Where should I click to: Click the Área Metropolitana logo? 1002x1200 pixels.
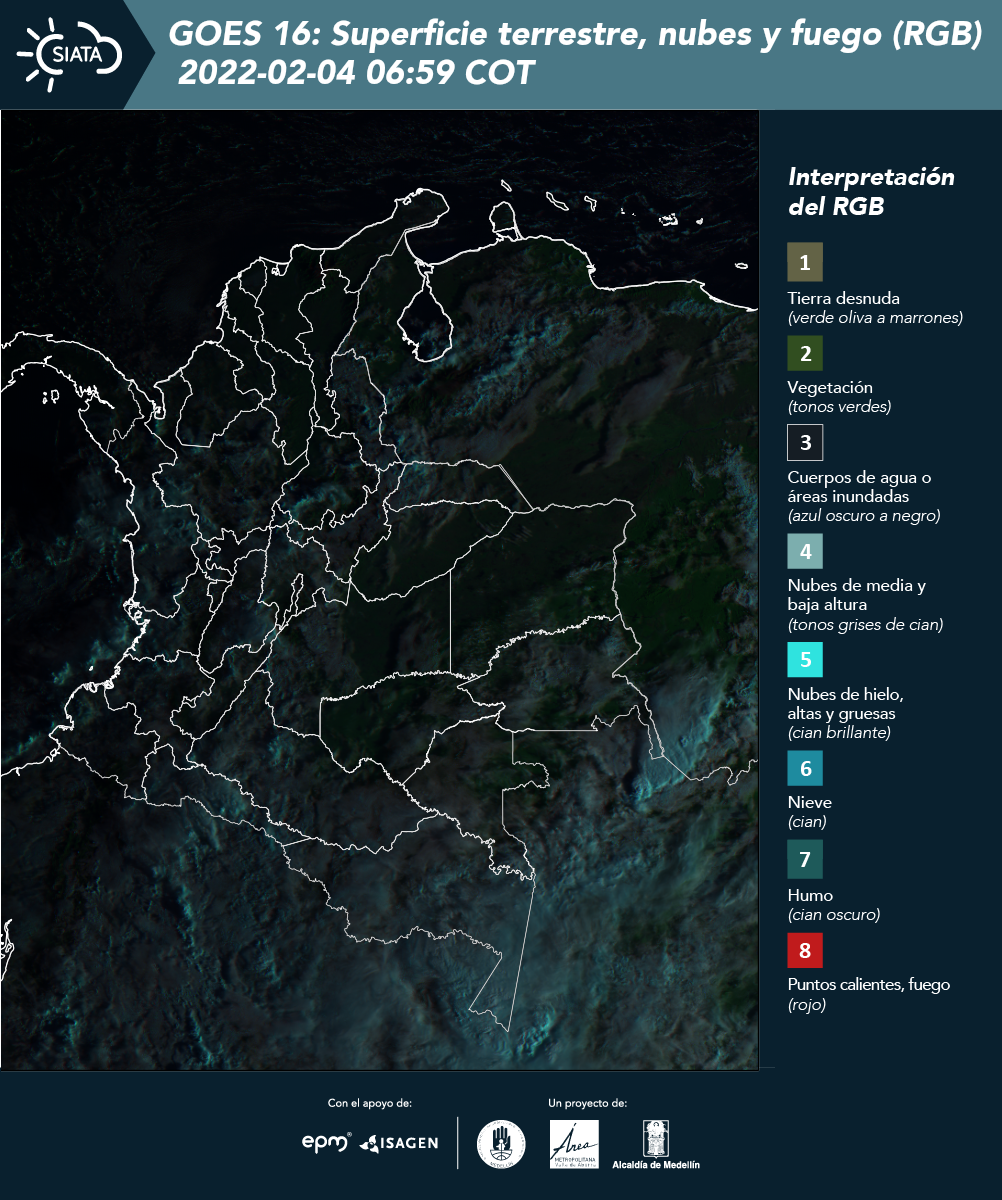click(x=575, y=1144)
